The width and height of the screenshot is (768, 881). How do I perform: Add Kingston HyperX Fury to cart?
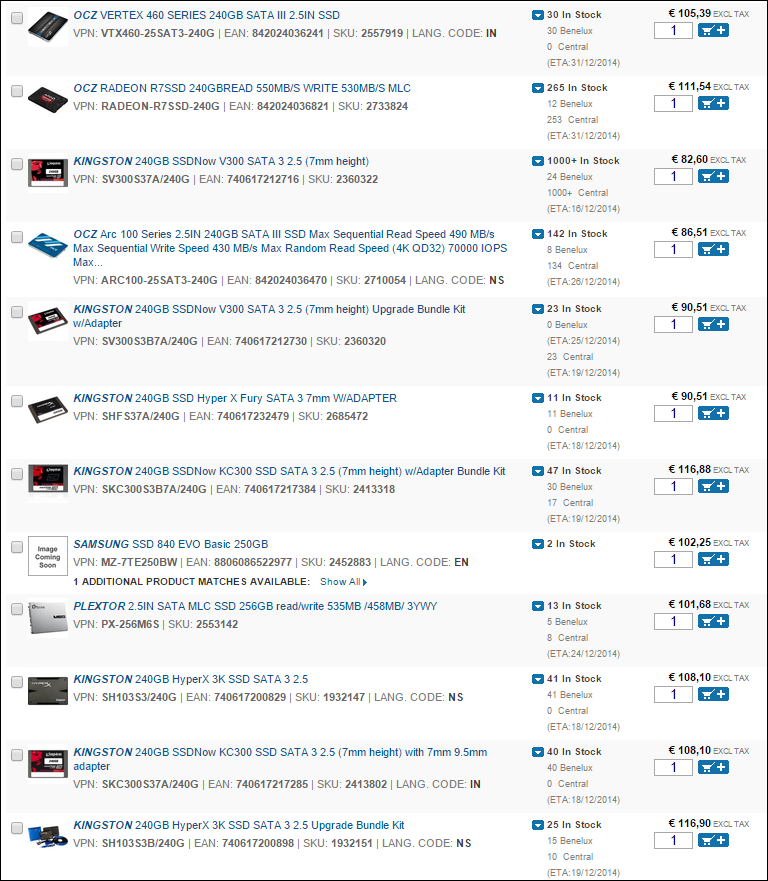[x=713, y=414]
